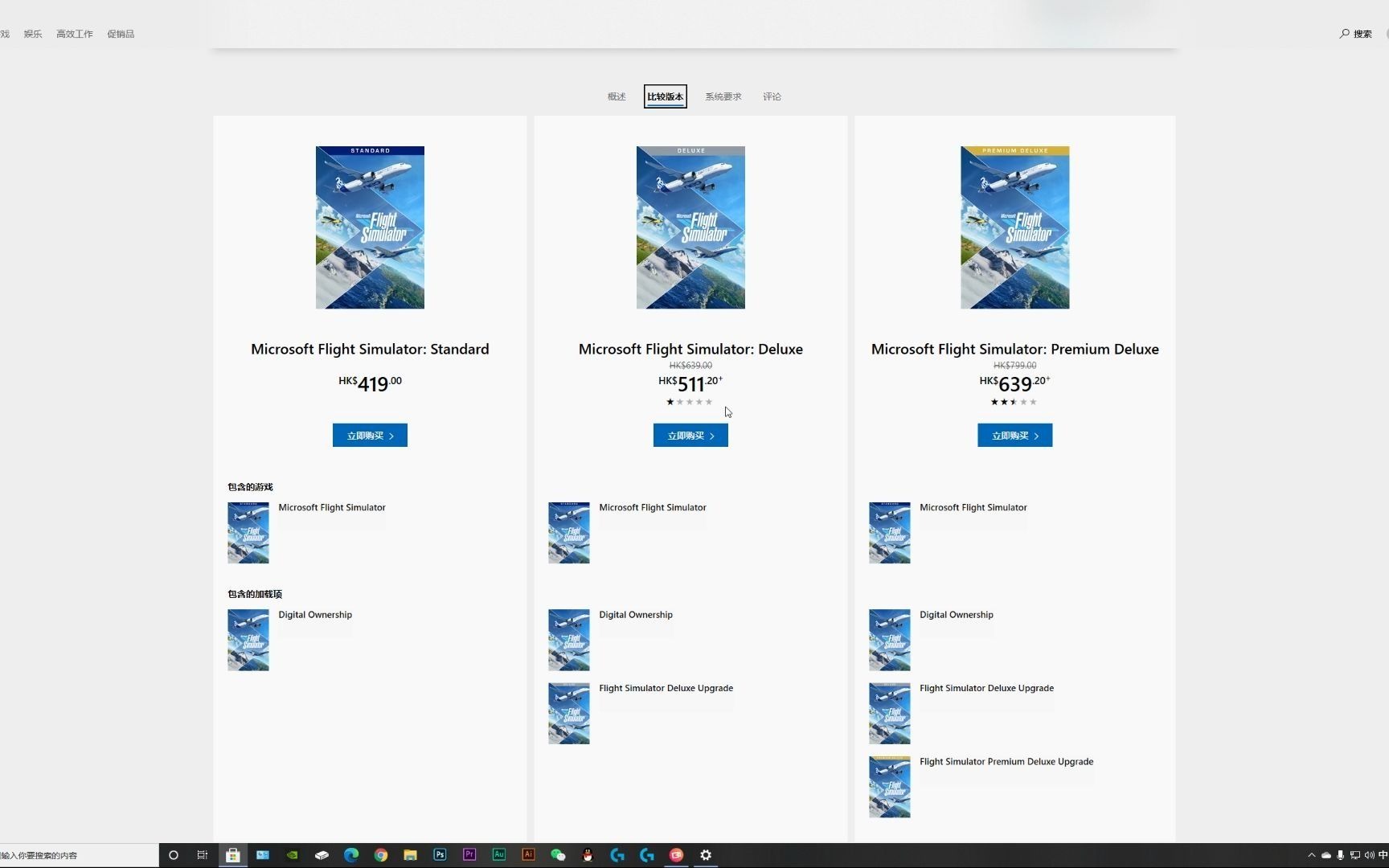Open Digital Ownership under Premium Deluxe
1389x868 pixels.
coord(957,615)
